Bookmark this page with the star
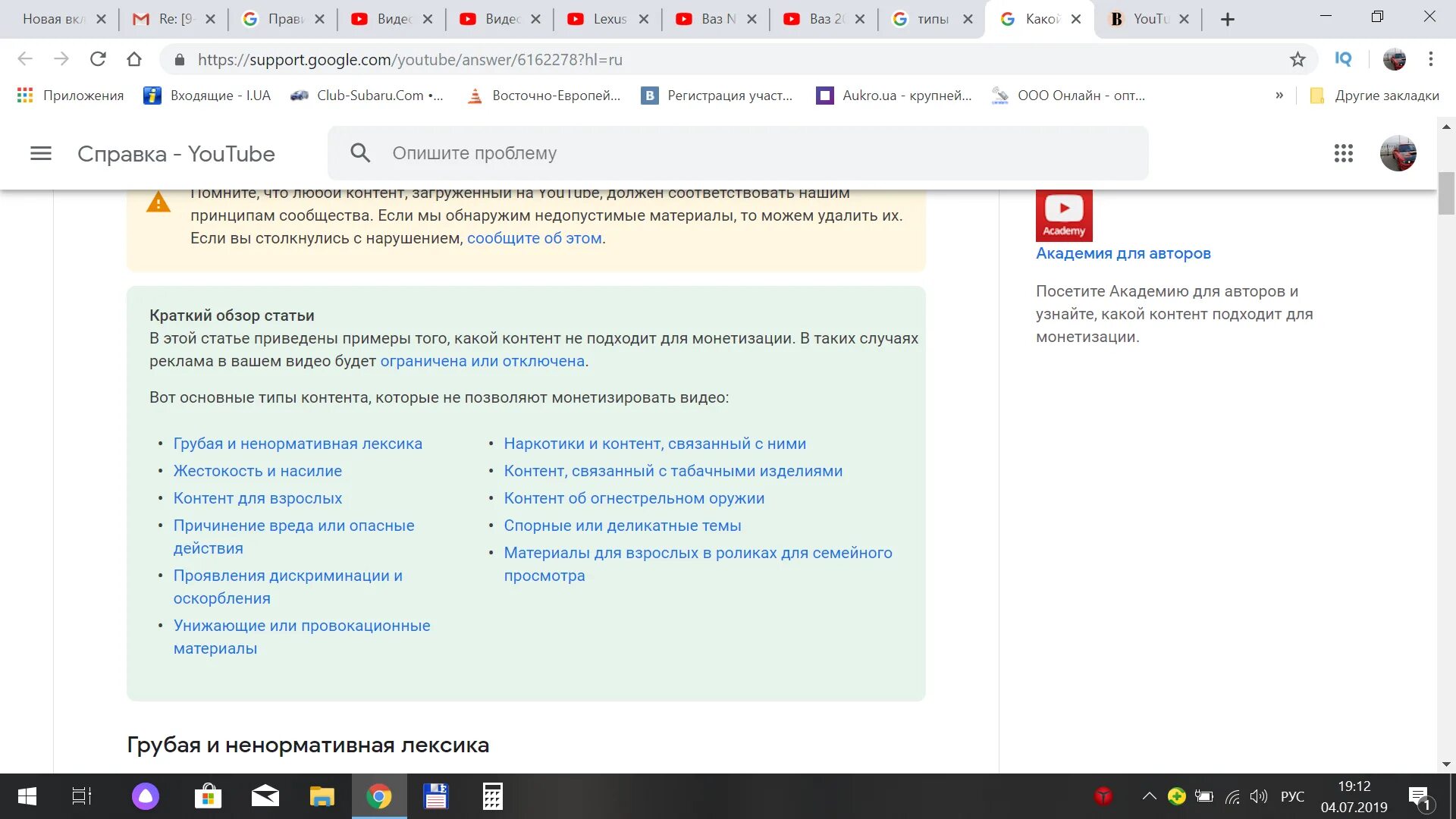 [x=1298, y=59]
